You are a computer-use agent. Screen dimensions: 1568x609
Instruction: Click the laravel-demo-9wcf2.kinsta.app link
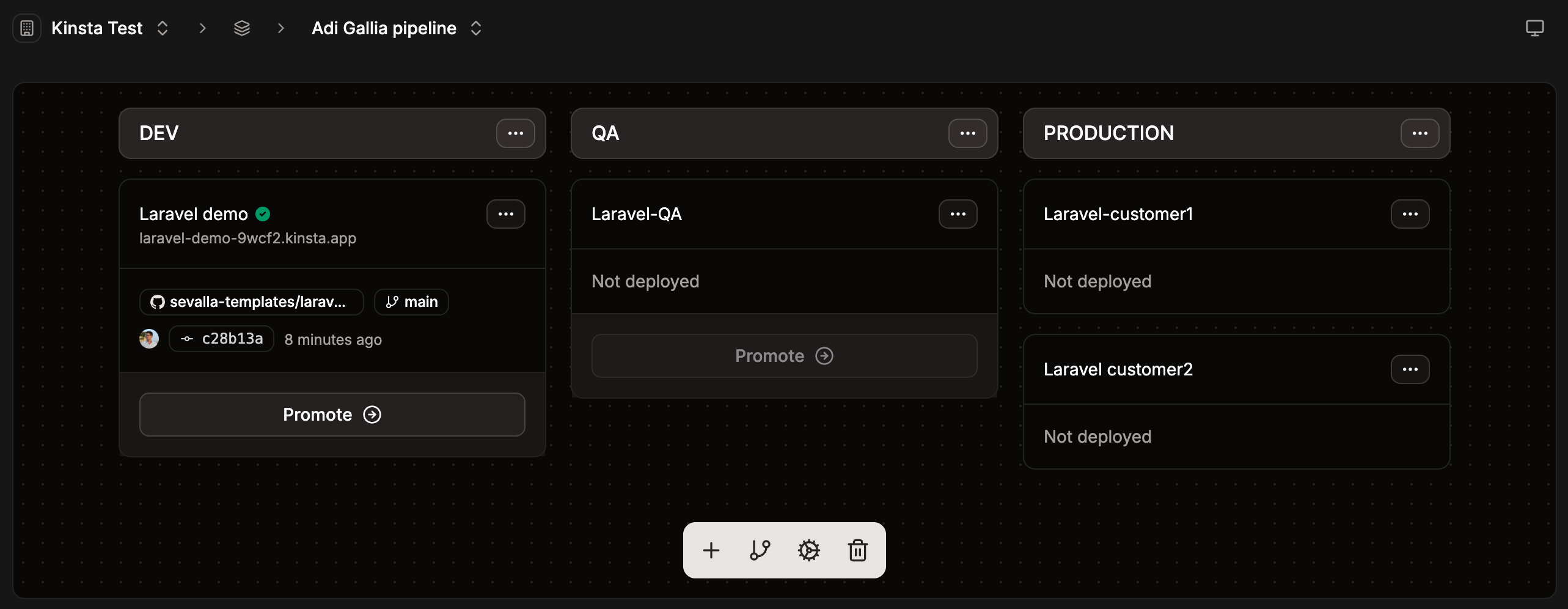click(x=247, y=238)
